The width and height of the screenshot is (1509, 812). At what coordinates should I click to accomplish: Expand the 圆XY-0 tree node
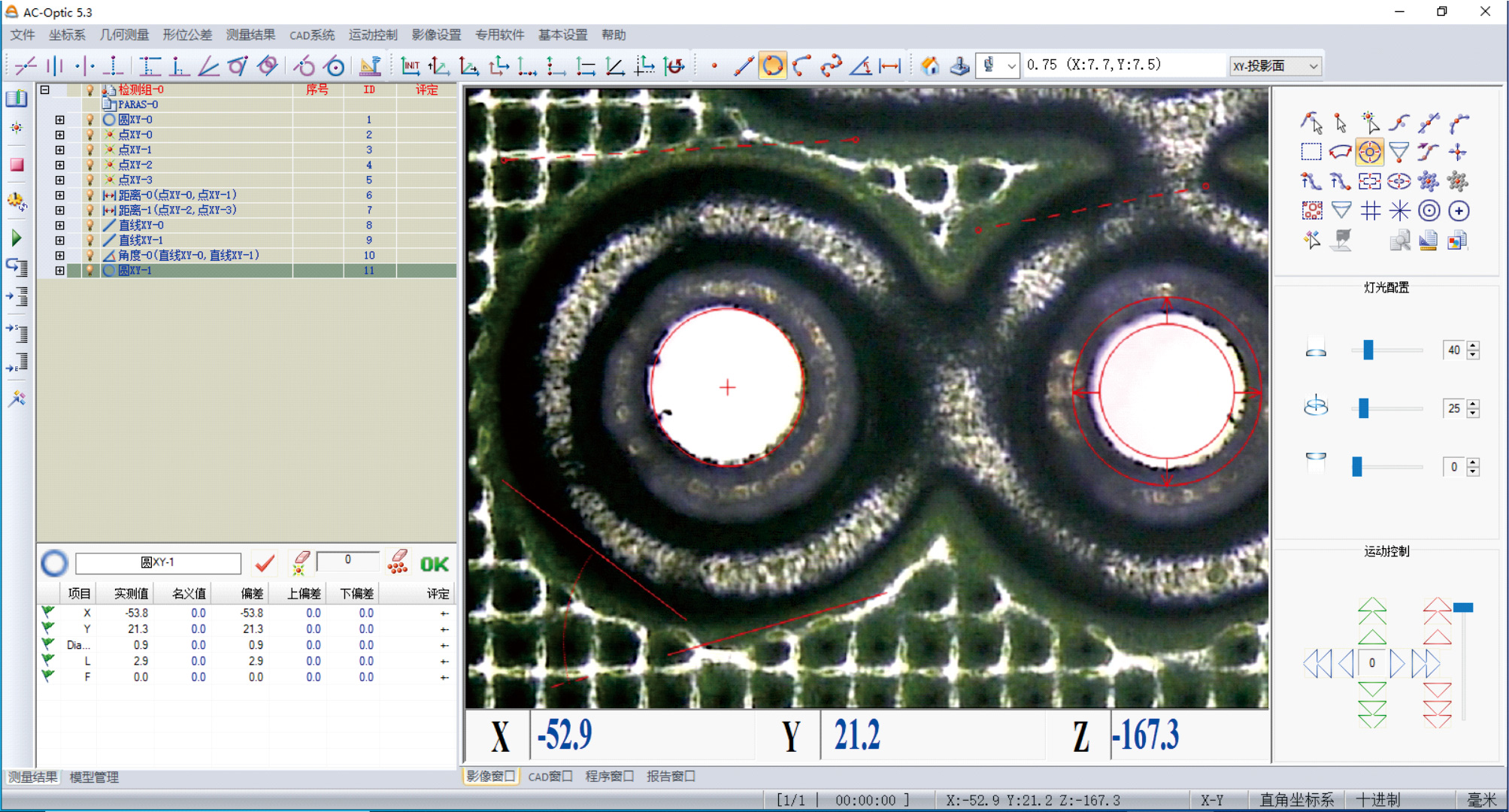click(59, 120)
